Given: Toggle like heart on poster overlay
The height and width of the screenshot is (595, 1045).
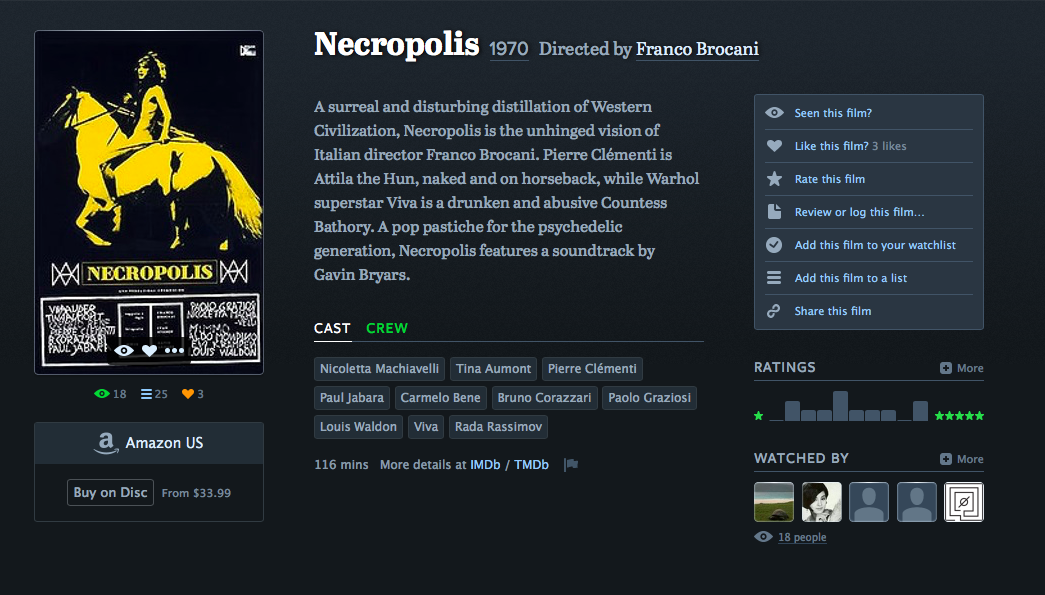Looking at the screenshot, I should pyautogui.click(x=149, y=350).
